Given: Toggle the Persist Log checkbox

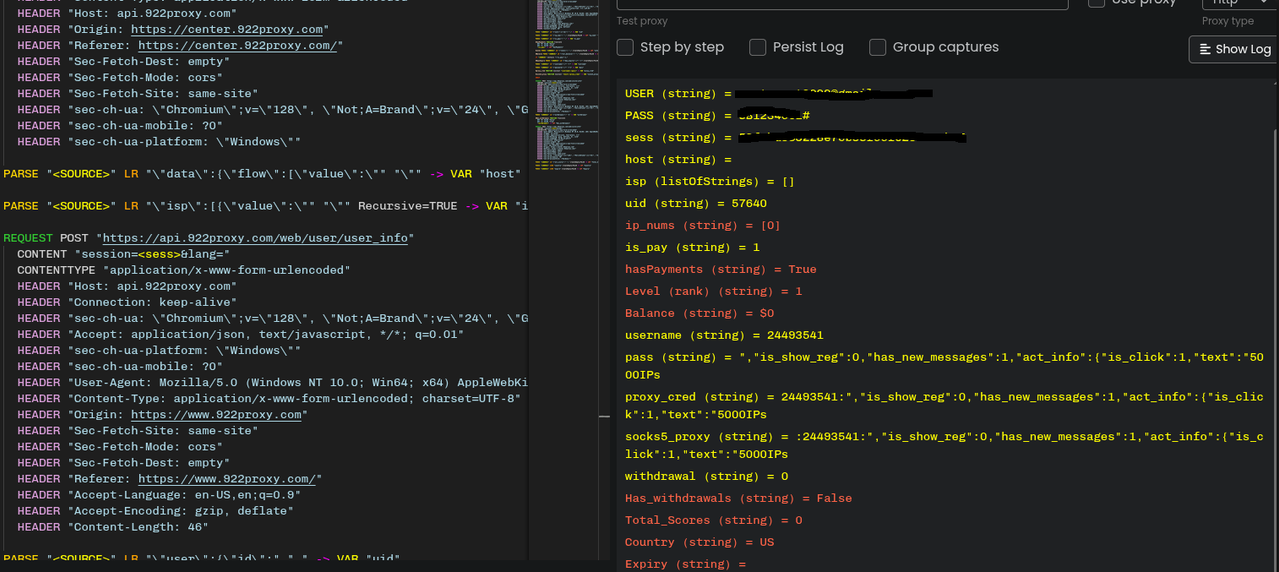Looking at the screenshot, I should click(758, 47).
